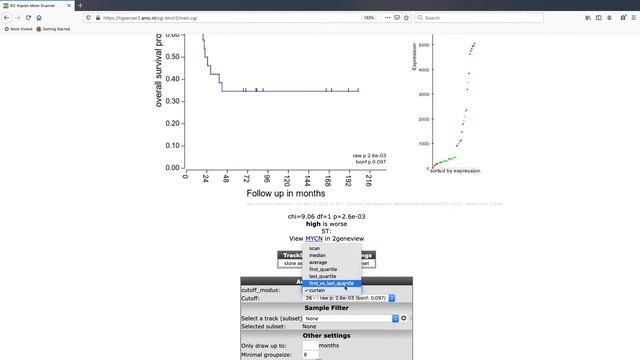This screenshot has width=640, height=360.
Task: Choose scan cutoff mode
Action: [331, 248]
